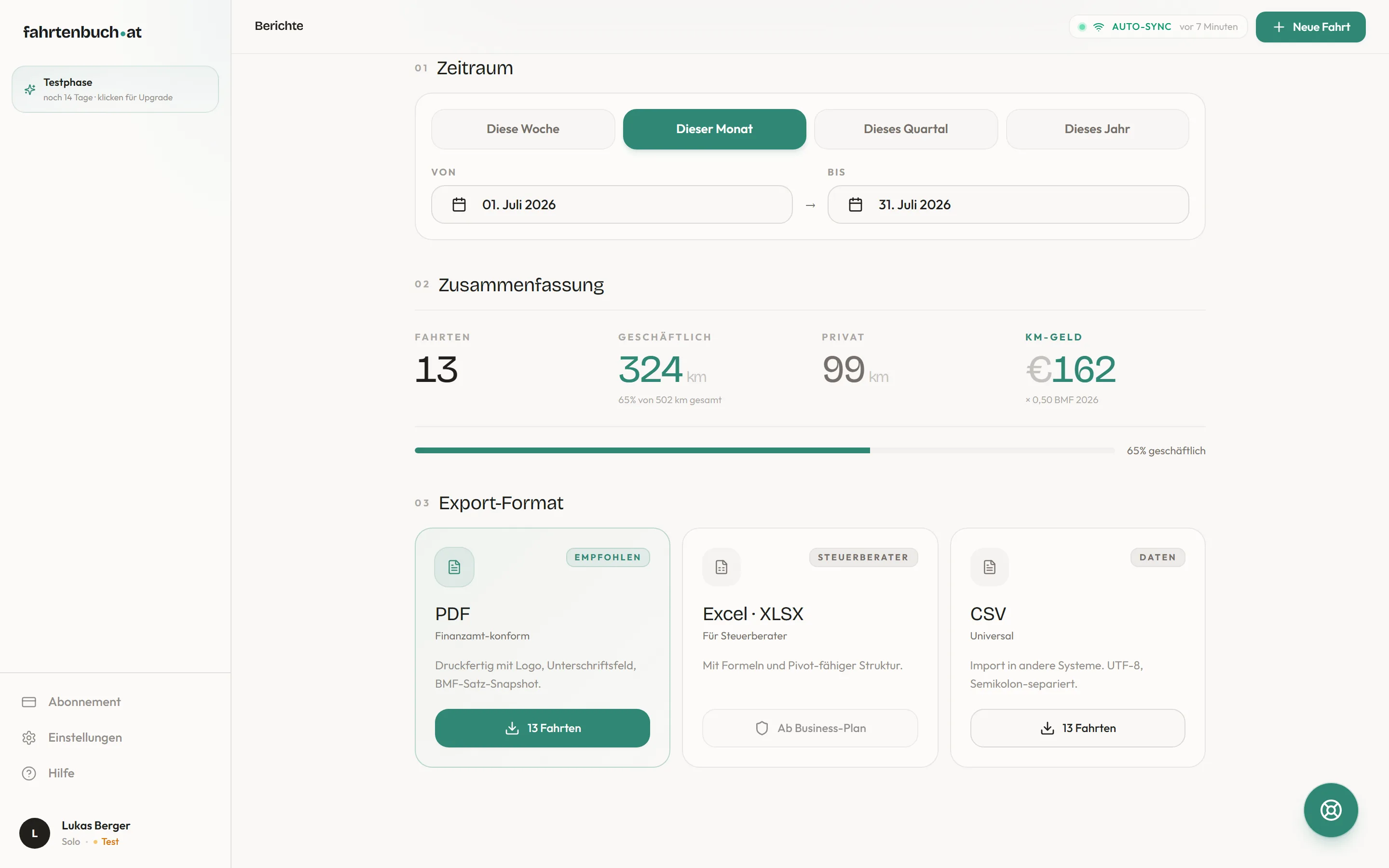Click the Ab Business-Plan button
The image size is (1389, 868).
[810, 728]
